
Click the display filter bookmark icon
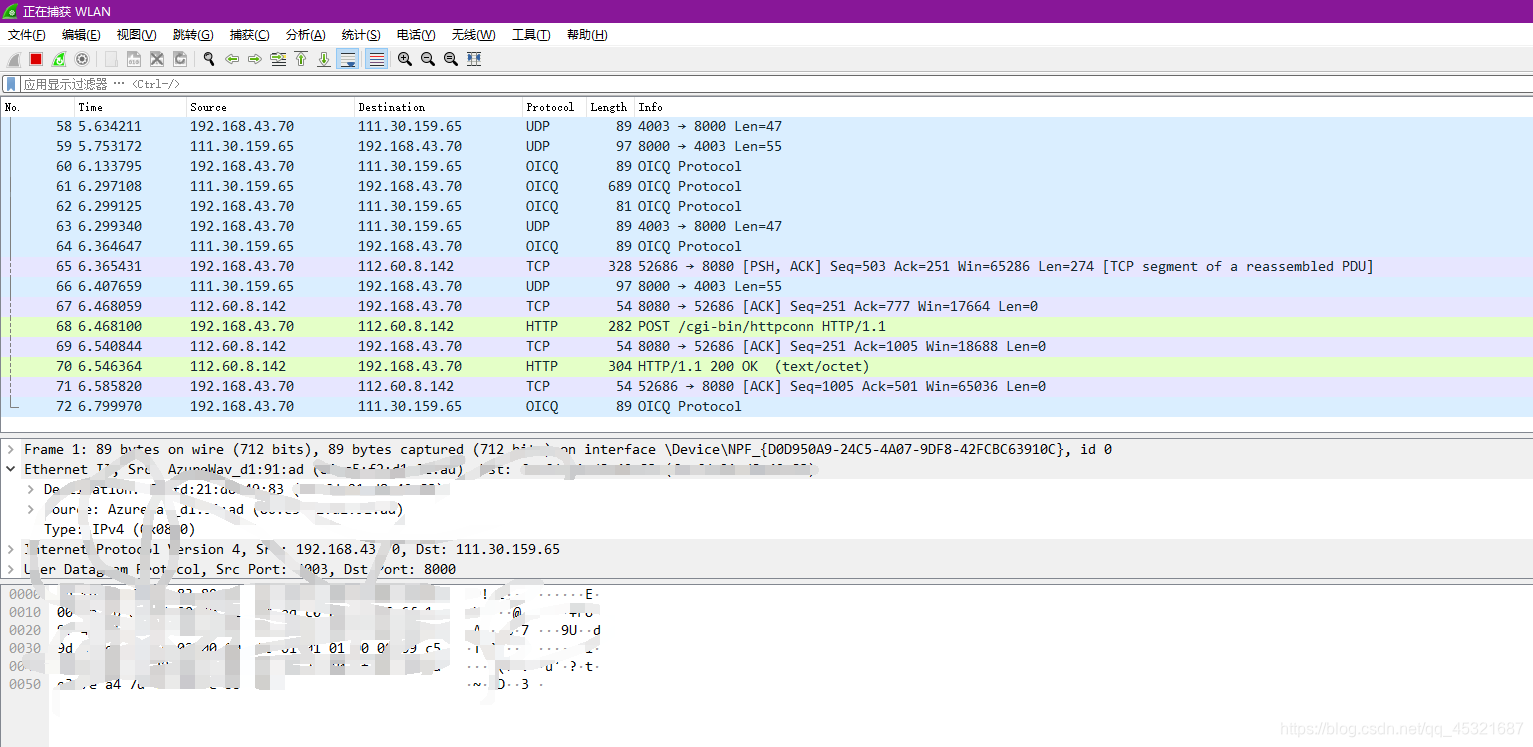point(11,84)
